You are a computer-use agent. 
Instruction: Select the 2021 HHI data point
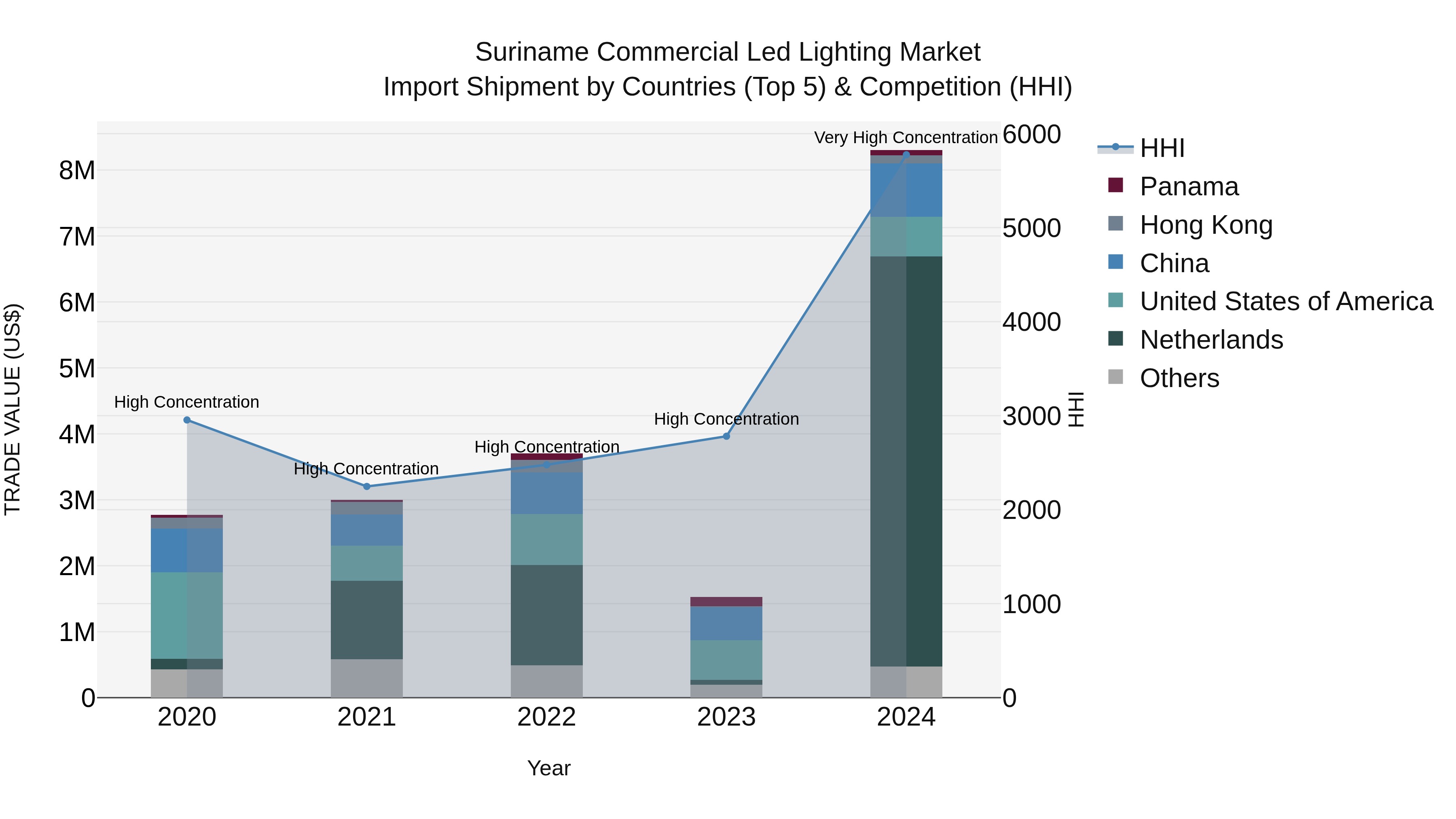click(367, 487)
